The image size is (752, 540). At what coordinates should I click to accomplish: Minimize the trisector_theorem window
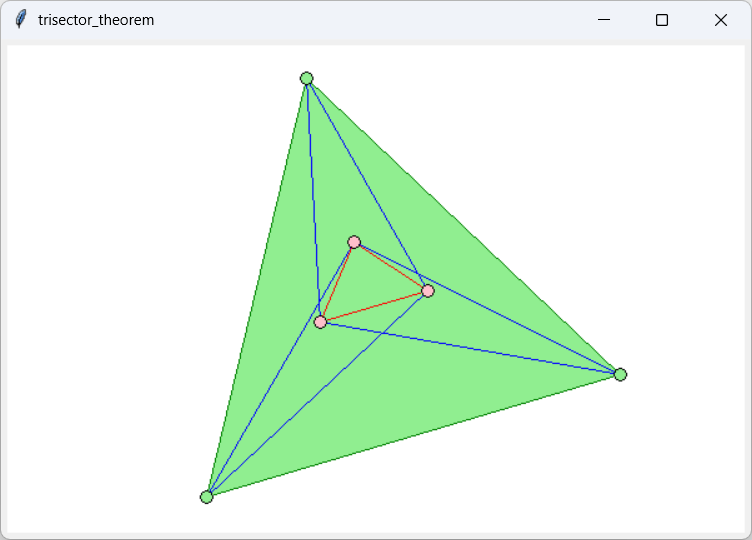603,20
